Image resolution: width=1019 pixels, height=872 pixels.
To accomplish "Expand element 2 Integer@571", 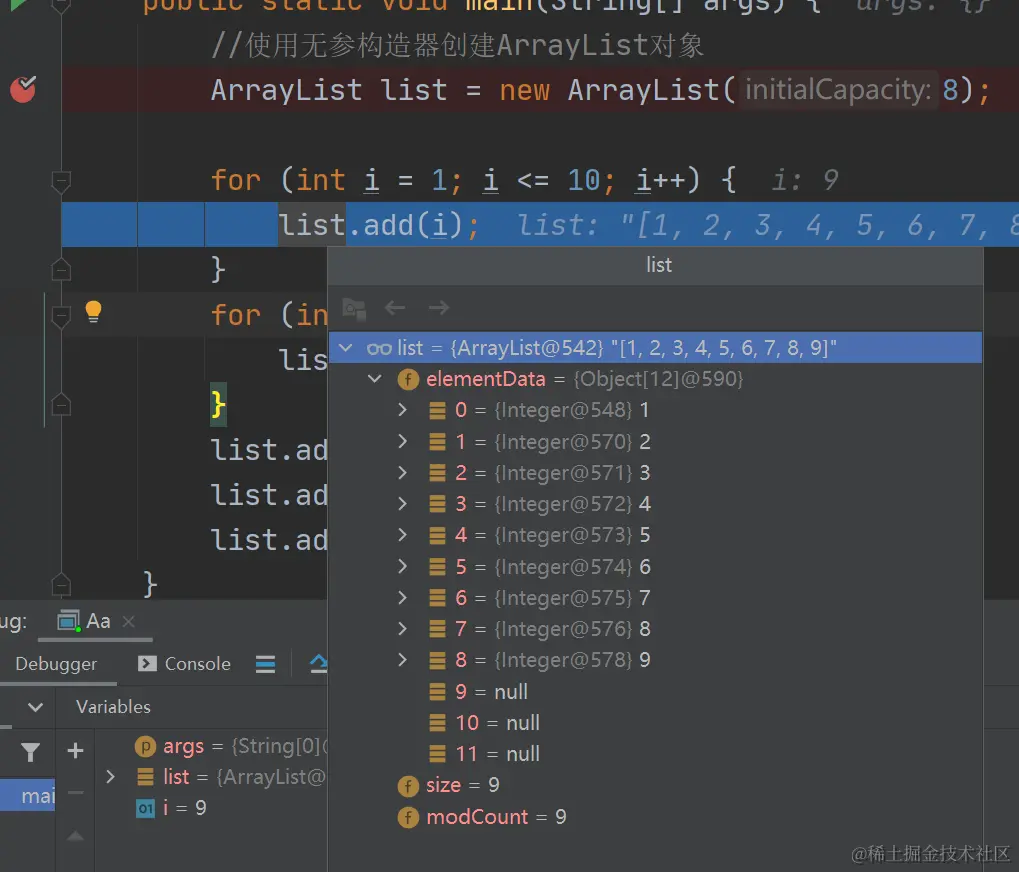I will [402, 472].
